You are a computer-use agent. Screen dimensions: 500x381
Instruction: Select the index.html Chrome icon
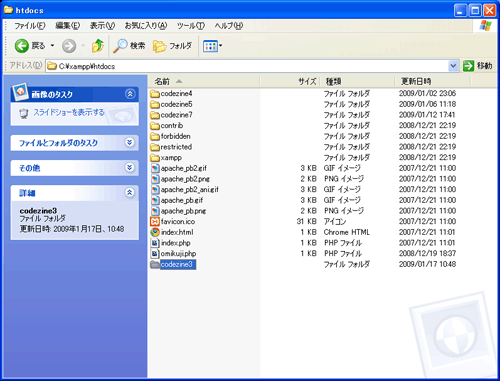click(x=155, y=232)
